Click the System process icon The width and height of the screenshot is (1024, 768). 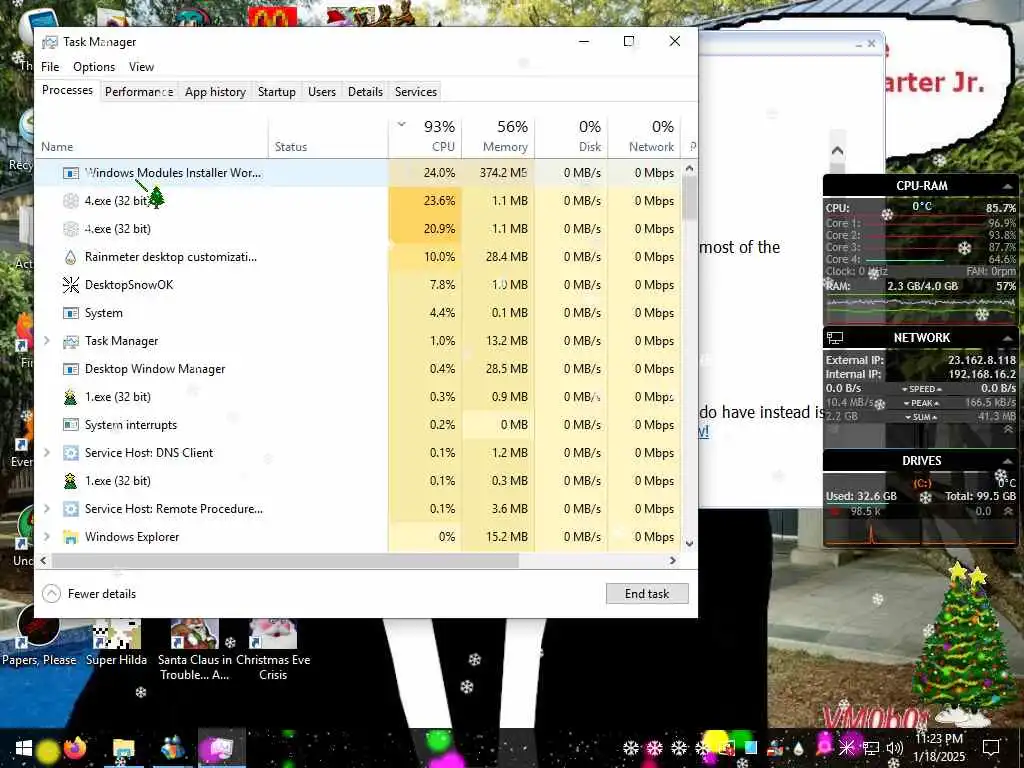click(71, 313)
